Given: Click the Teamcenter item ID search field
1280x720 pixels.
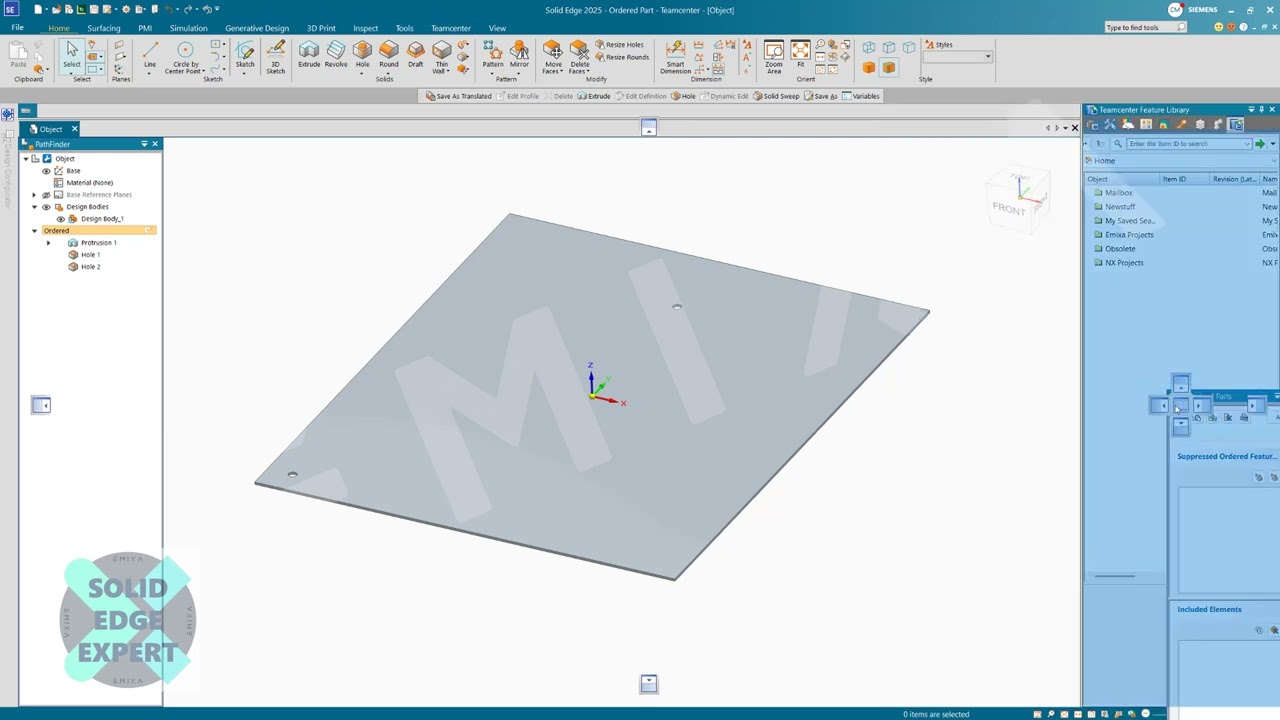Looking at the screenshot, I should pos(1188,144).
